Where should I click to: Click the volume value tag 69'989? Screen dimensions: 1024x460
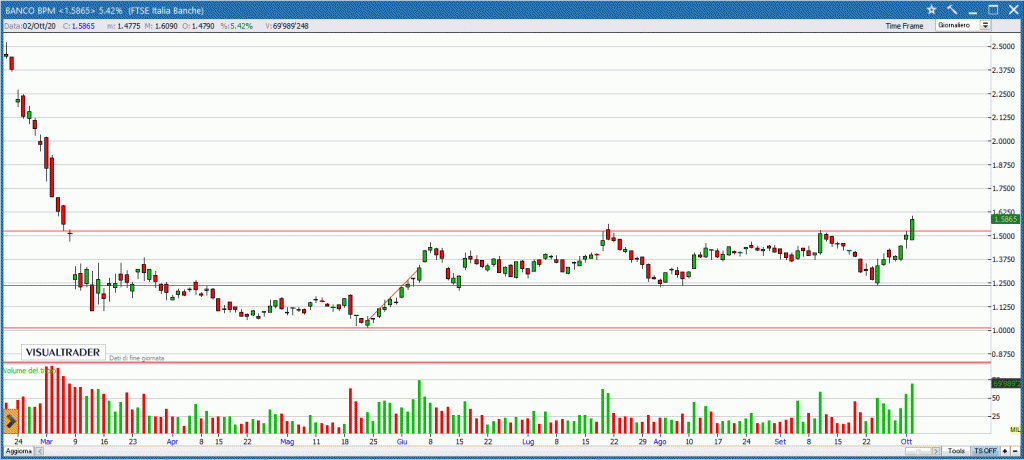pyautogui.click(x=1006, y=384)
